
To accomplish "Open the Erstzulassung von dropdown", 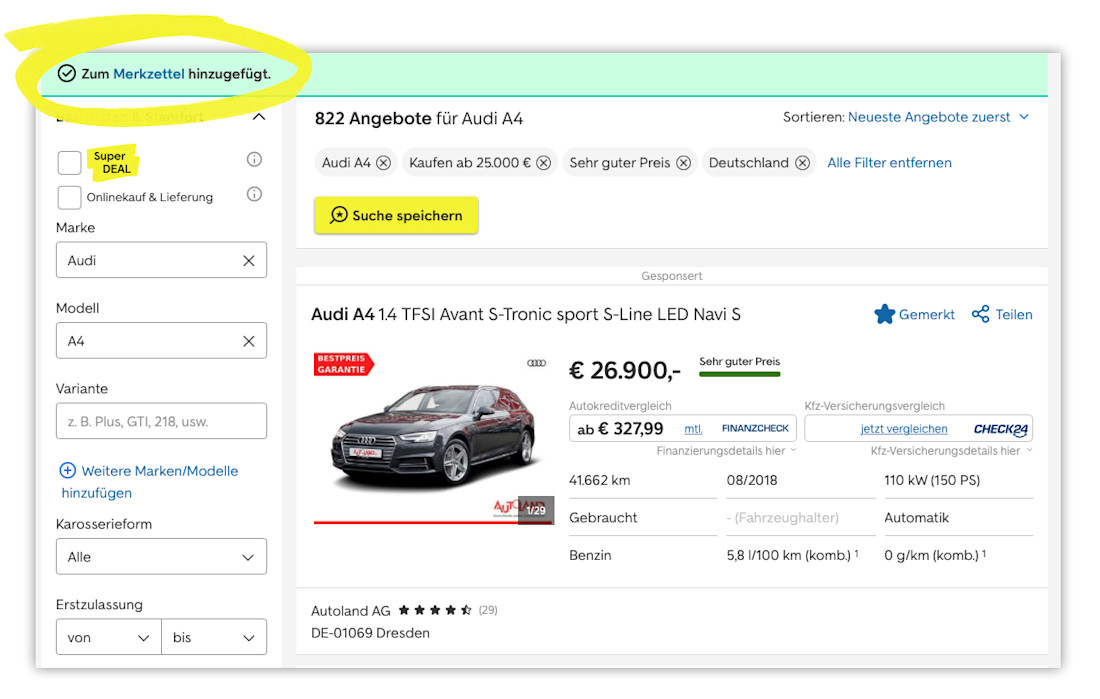I will [x=109, y=637].
